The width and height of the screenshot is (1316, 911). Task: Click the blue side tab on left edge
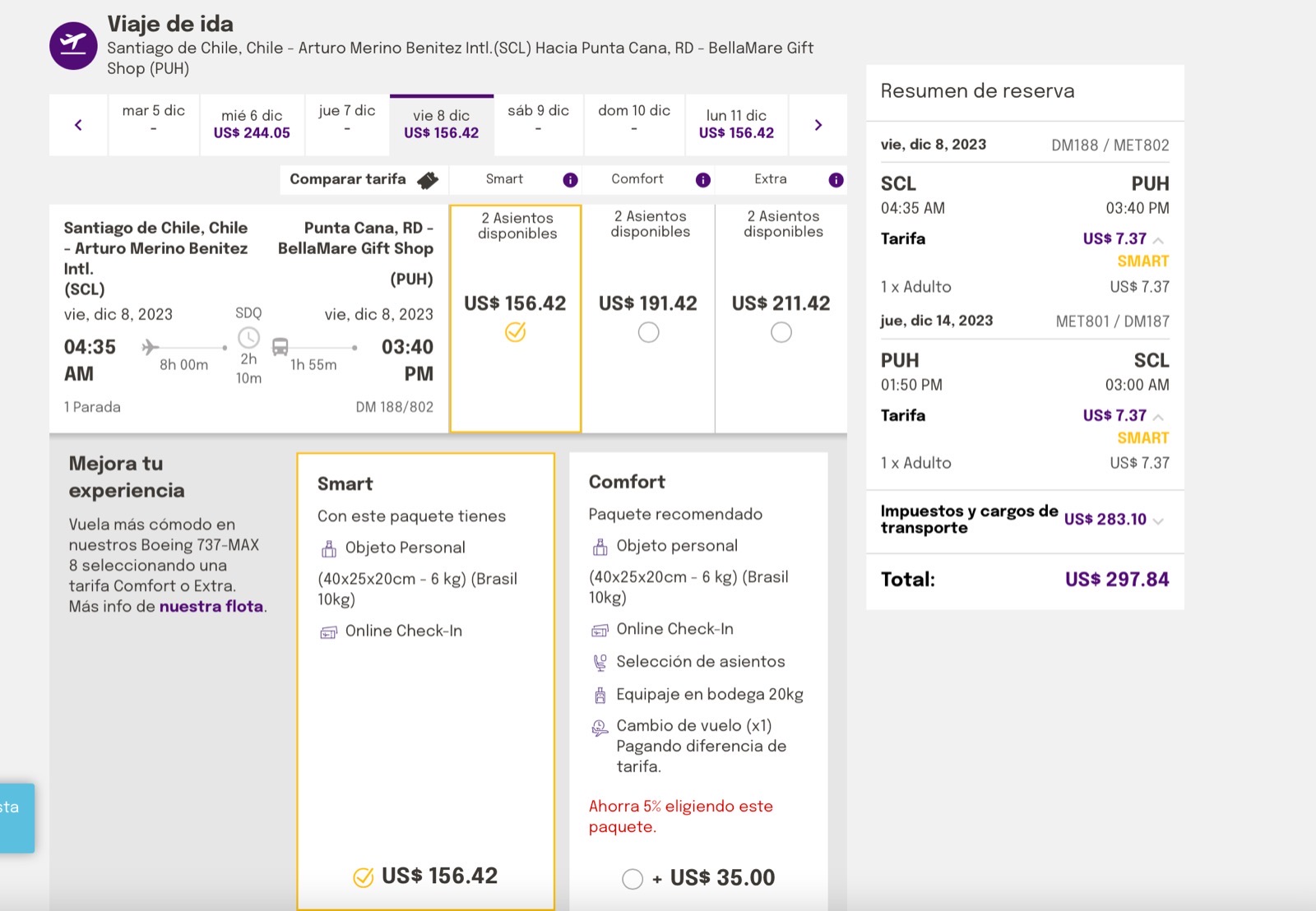[16, 817]
